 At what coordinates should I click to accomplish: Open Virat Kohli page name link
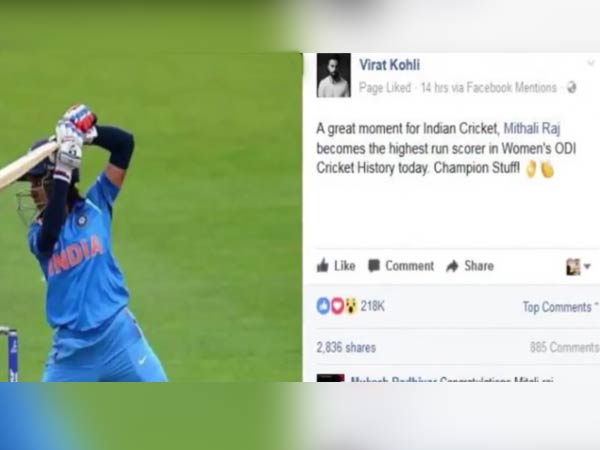coord(390,65)
